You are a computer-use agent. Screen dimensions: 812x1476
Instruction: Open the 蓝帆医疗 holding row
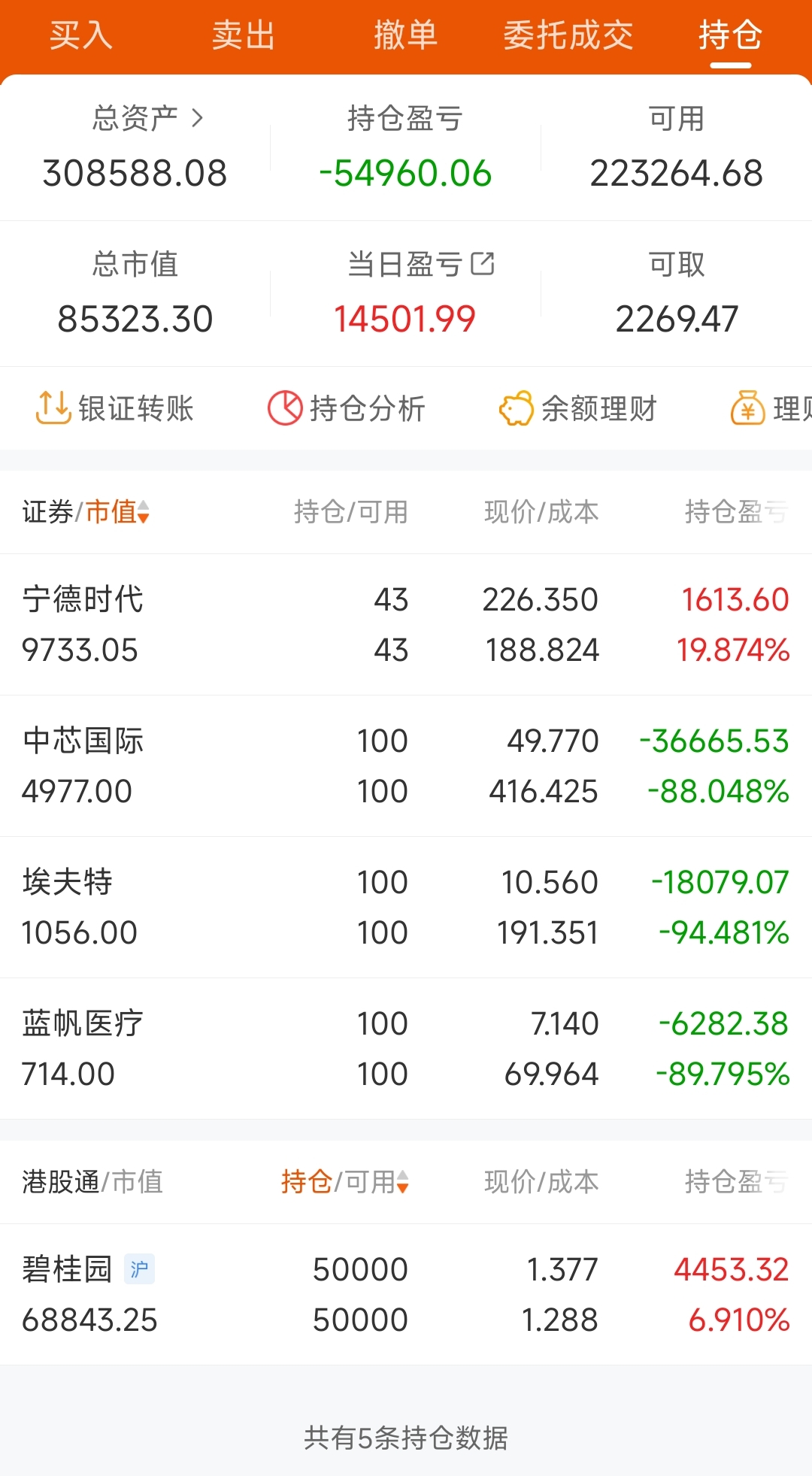406,1049
